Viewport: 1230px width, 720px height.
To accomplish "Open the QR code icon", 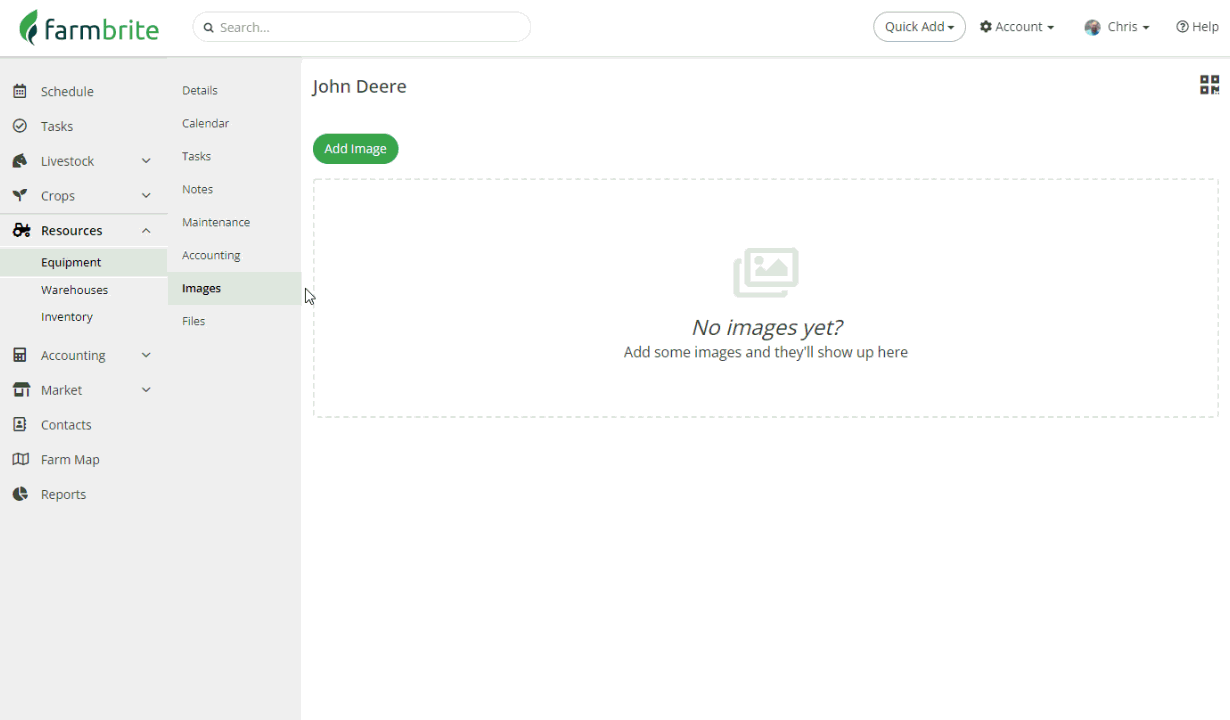I will (1209, 85).
